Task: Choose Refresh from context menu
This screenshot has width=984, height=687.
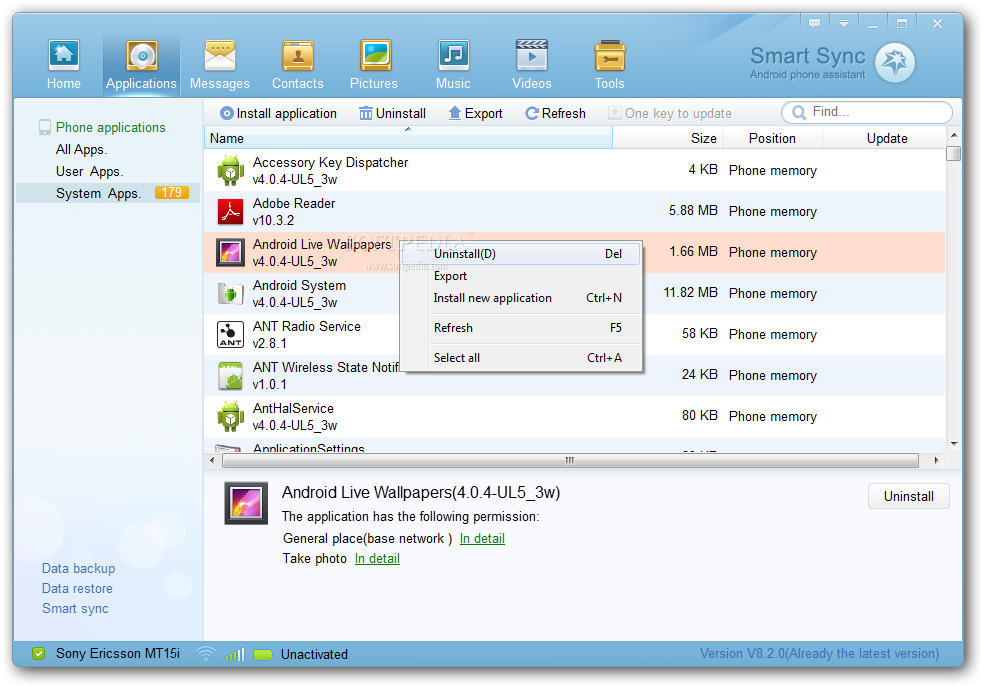Action: click(521, 328)
